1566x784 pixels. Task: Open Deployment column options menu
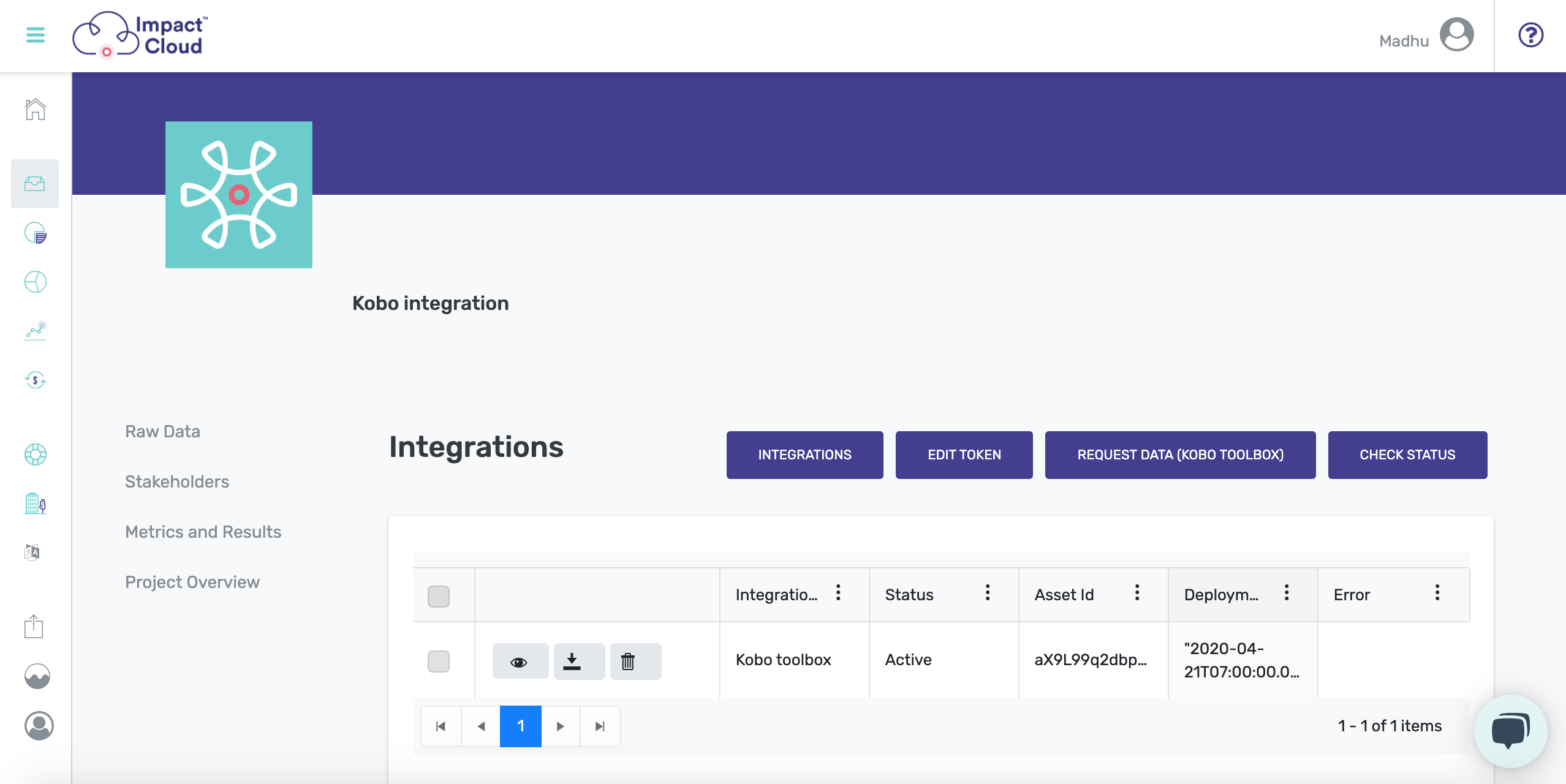[1287, 592]
